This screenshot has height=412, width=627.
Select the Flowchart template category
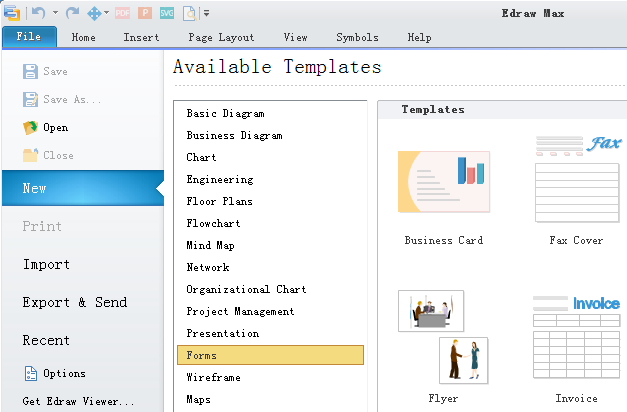point(213,224)
